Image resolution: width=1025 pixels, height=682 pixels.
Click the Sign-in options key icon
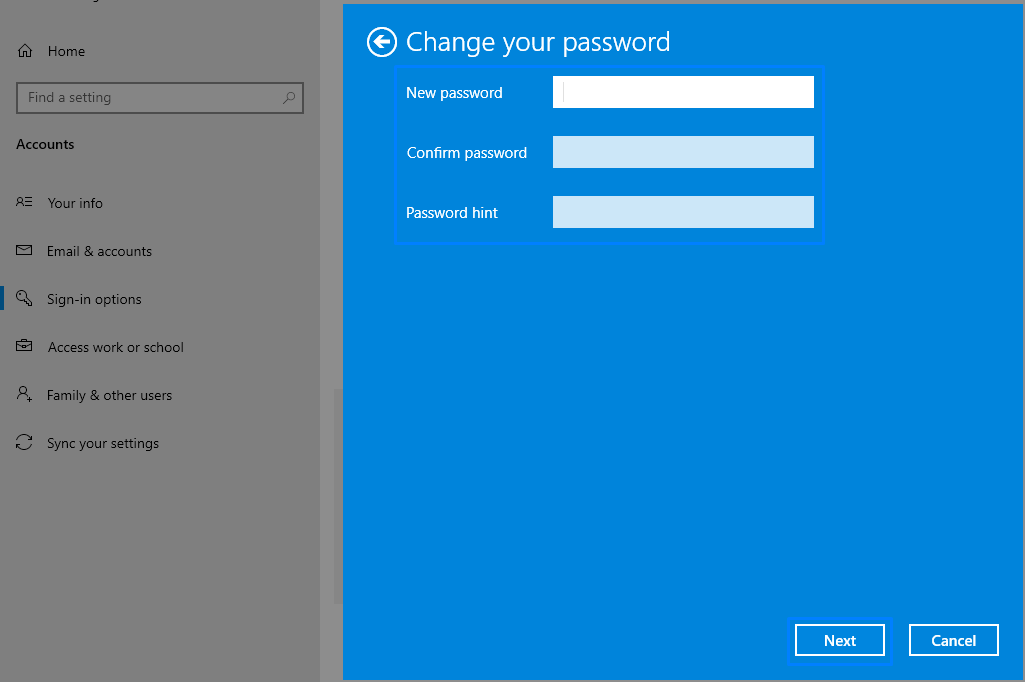click(x=24, y=298)
